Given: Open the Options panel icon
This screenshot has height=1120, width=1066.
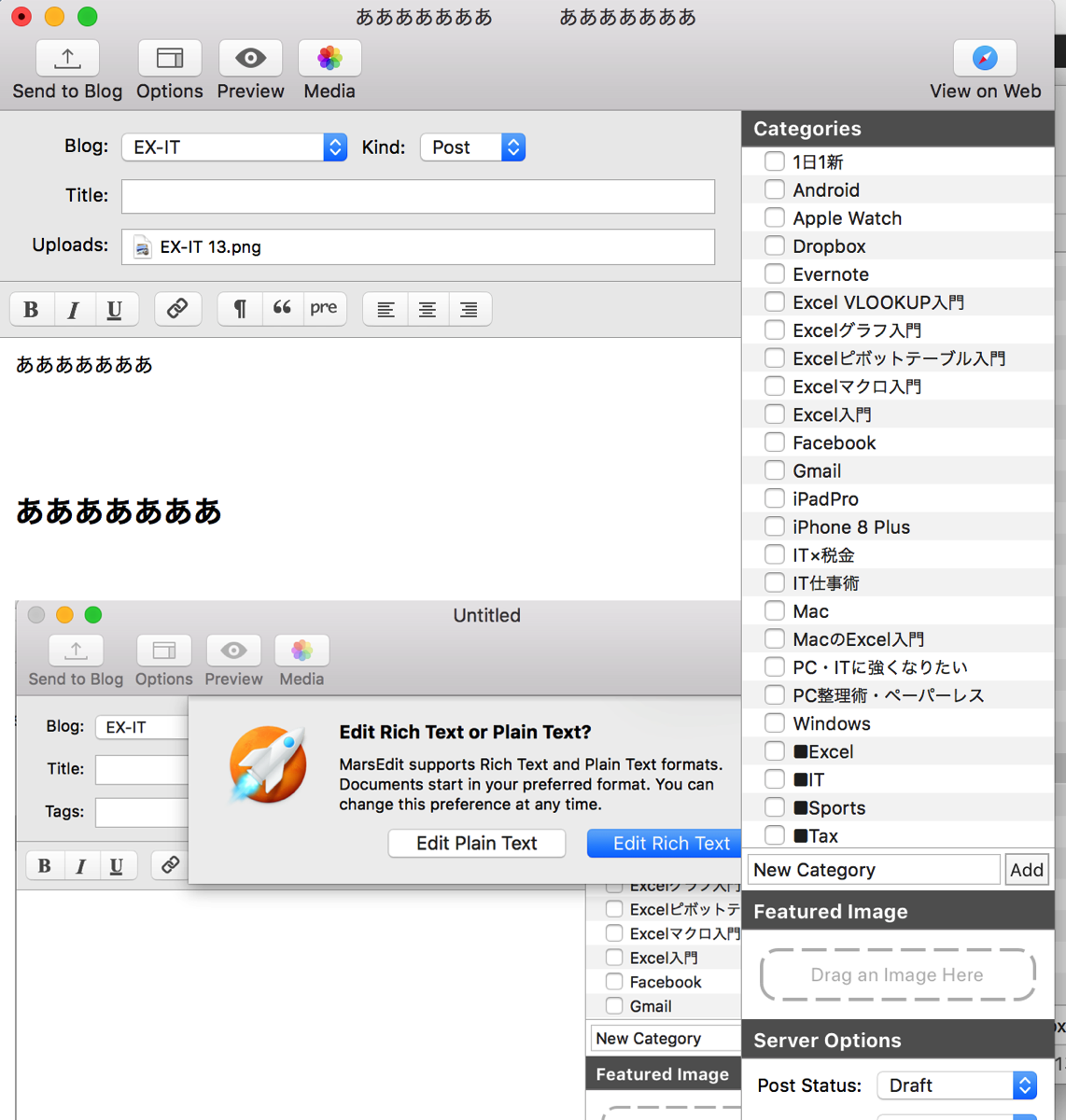Looking at the screenshot, I should pyautogui.click(x=170, y=58).
